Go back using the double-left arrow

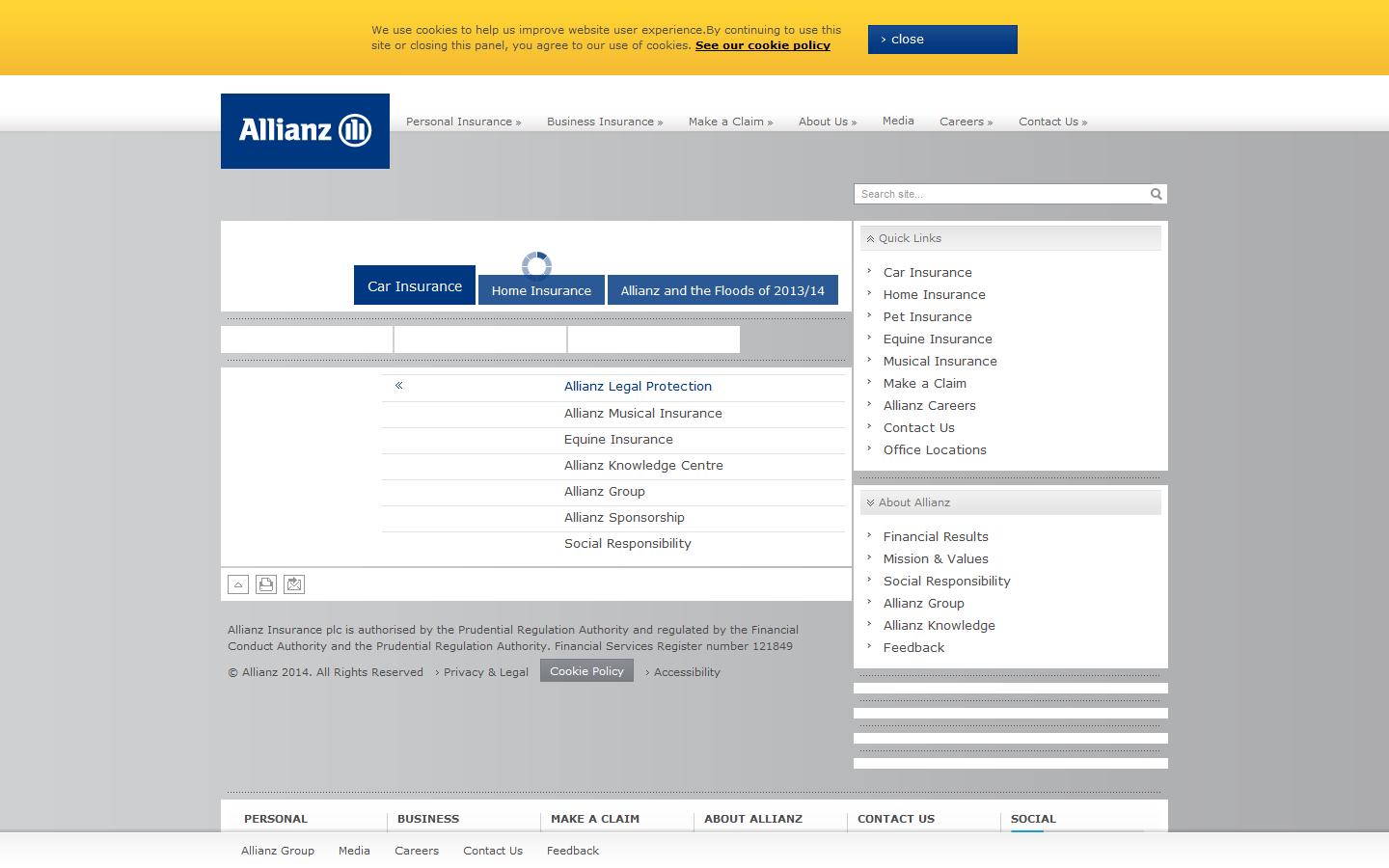[398, 385]
